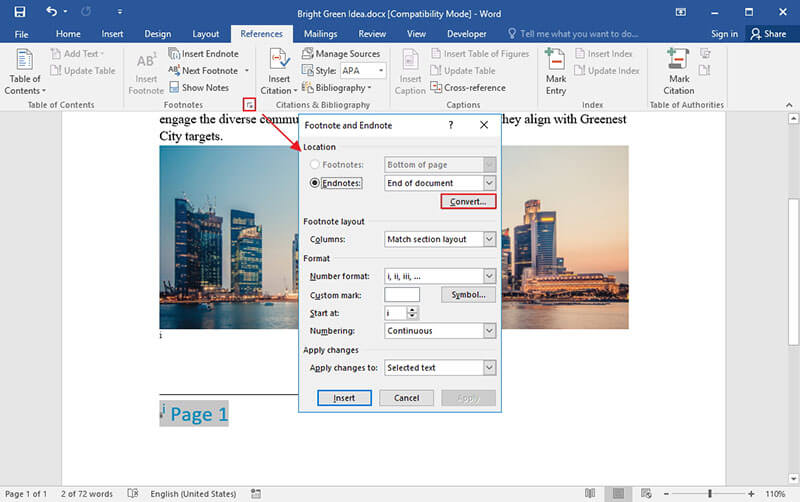Click the vertical scrollbar down arrow
This screenshot has width=800, height=502.
coord(793,479)
